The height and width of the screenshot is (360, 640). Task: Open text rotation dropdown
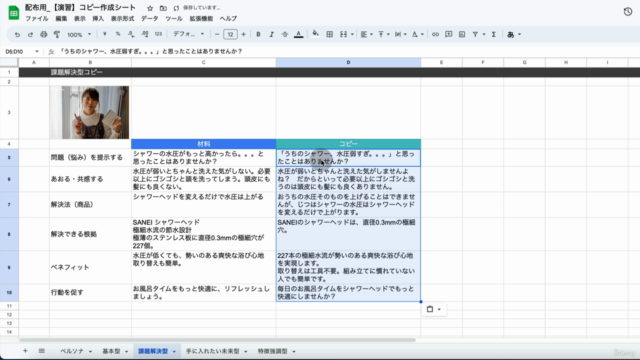coord(417,34)
